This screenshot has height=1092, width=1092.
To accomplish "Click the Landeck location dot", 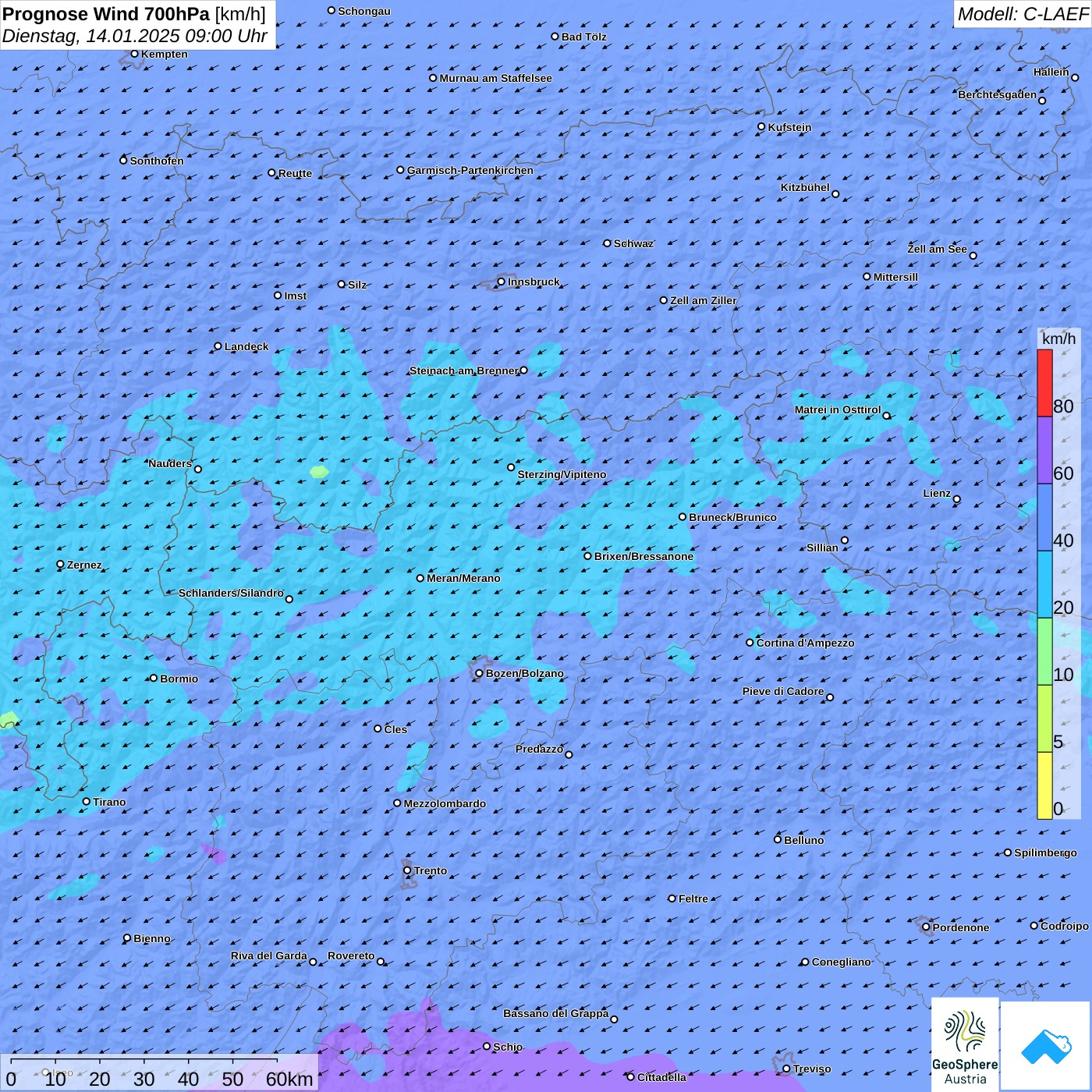I will coord(218,346).
